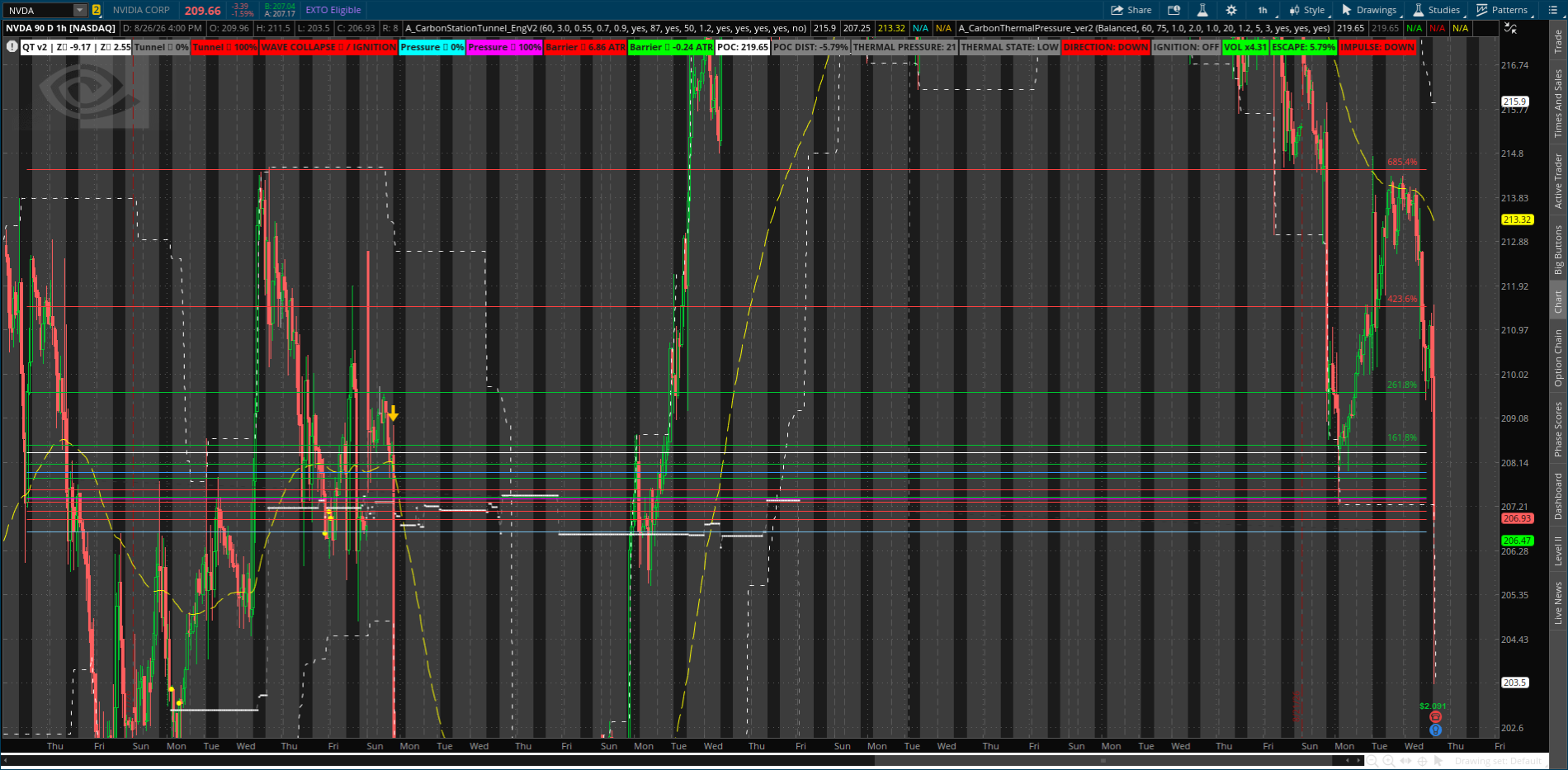This screenshot has width=1568, height=770.
Task: Open the Style candlestick menu
Action: [1307, 10]
